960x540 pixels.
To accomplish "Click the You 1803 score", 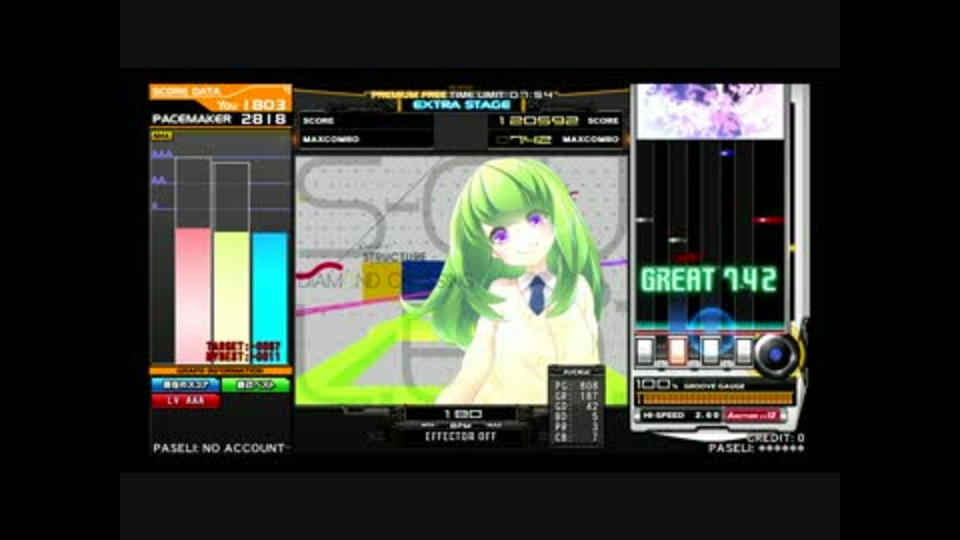I will [251, 105].
